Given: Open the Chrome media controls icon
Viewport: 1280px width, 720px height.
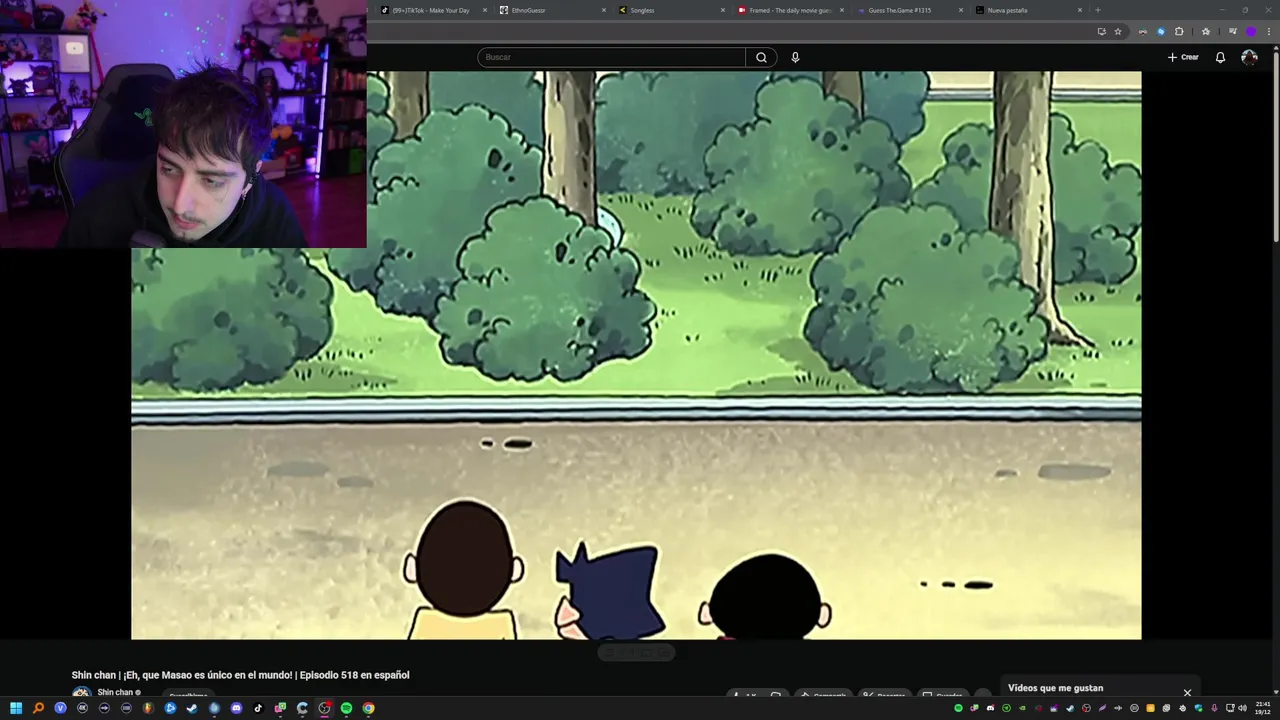Looking at the screenshot, I should 1233,31.
